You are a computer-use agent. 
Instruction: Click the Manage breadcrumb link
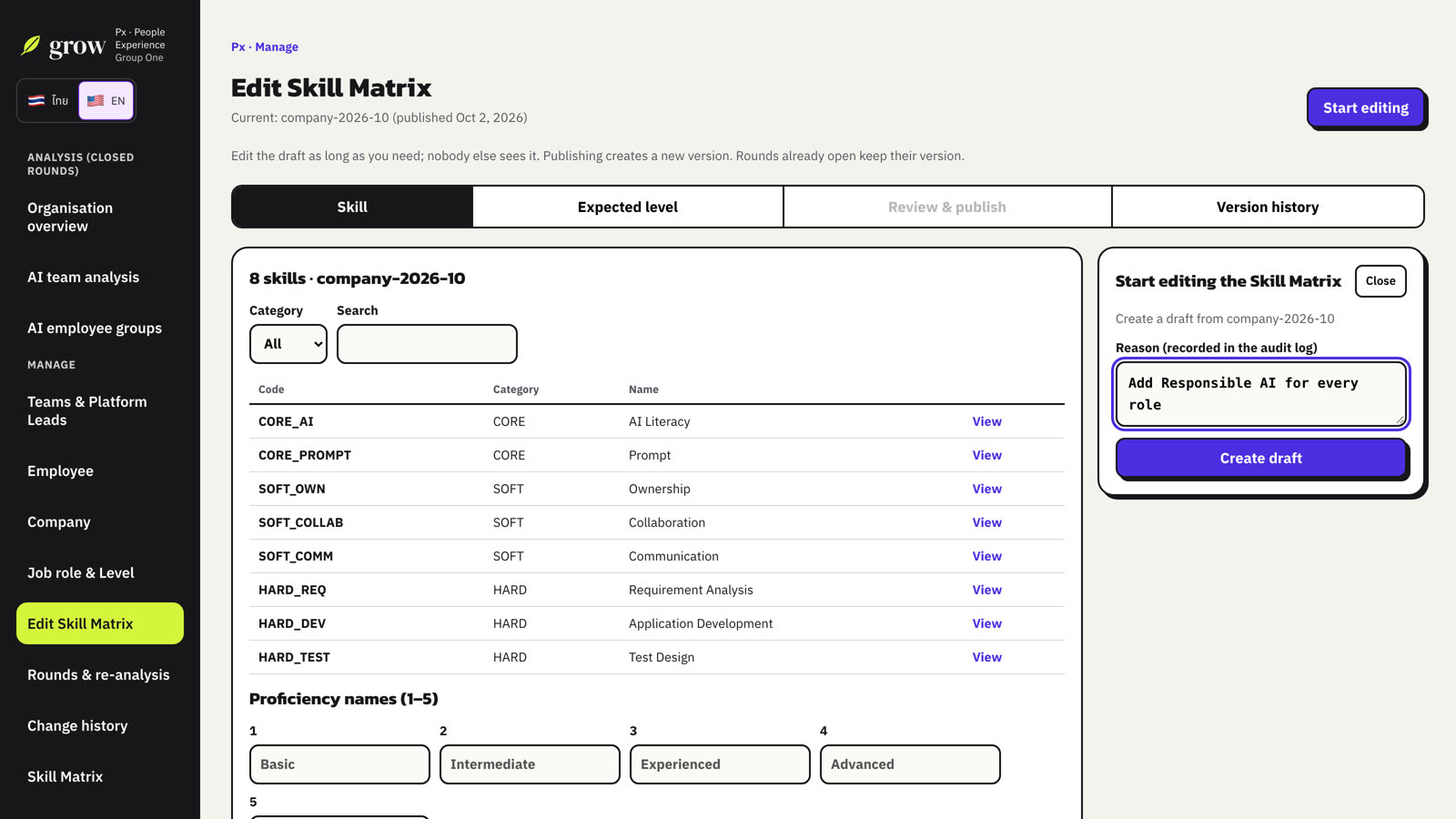[277, 46]
